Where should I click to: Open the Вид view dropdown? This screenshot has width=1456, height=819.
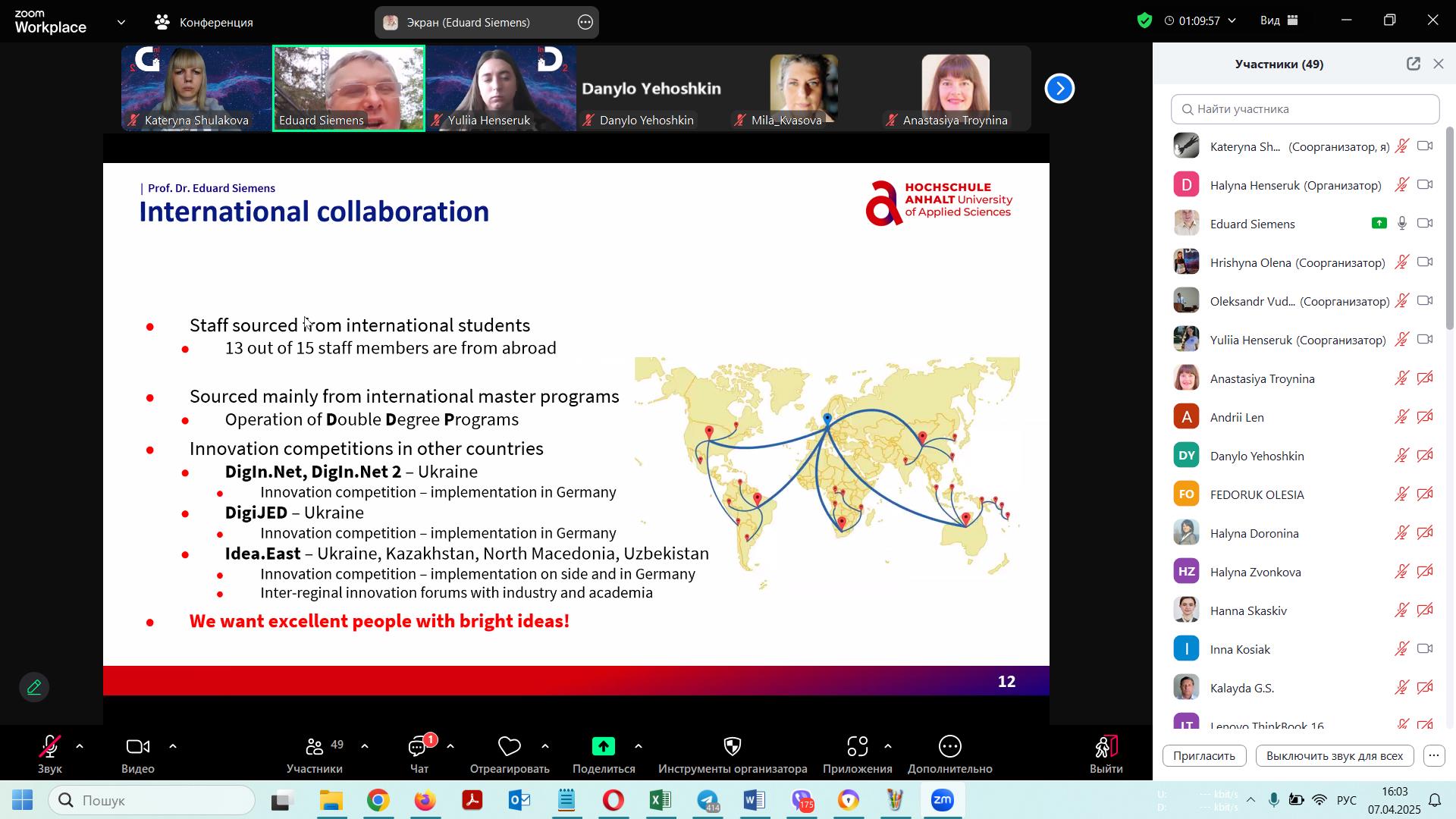click(x=1280, y=21)
